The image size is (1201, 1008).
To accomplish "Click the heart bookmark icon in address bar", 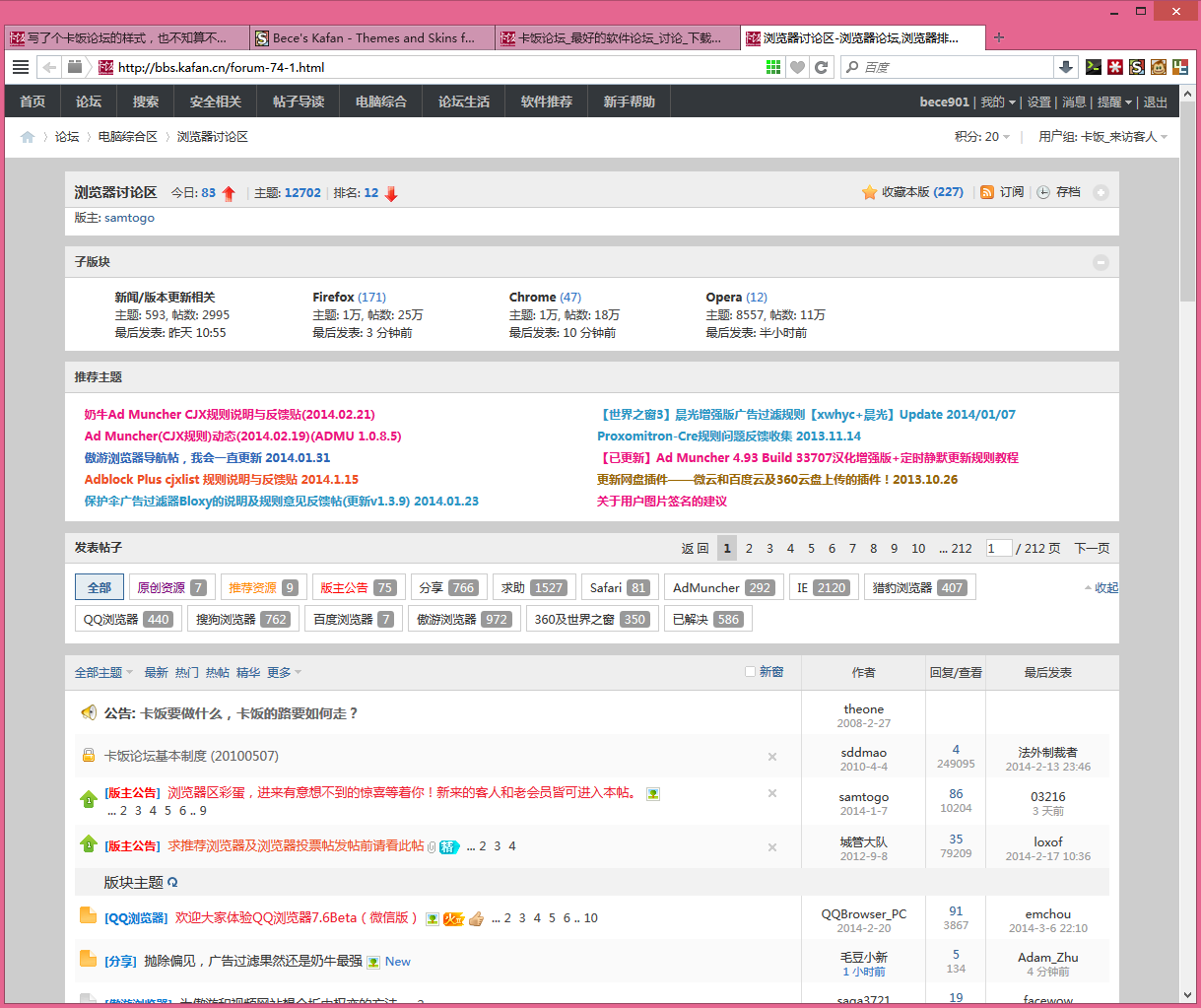I will (x=797, y=67).
